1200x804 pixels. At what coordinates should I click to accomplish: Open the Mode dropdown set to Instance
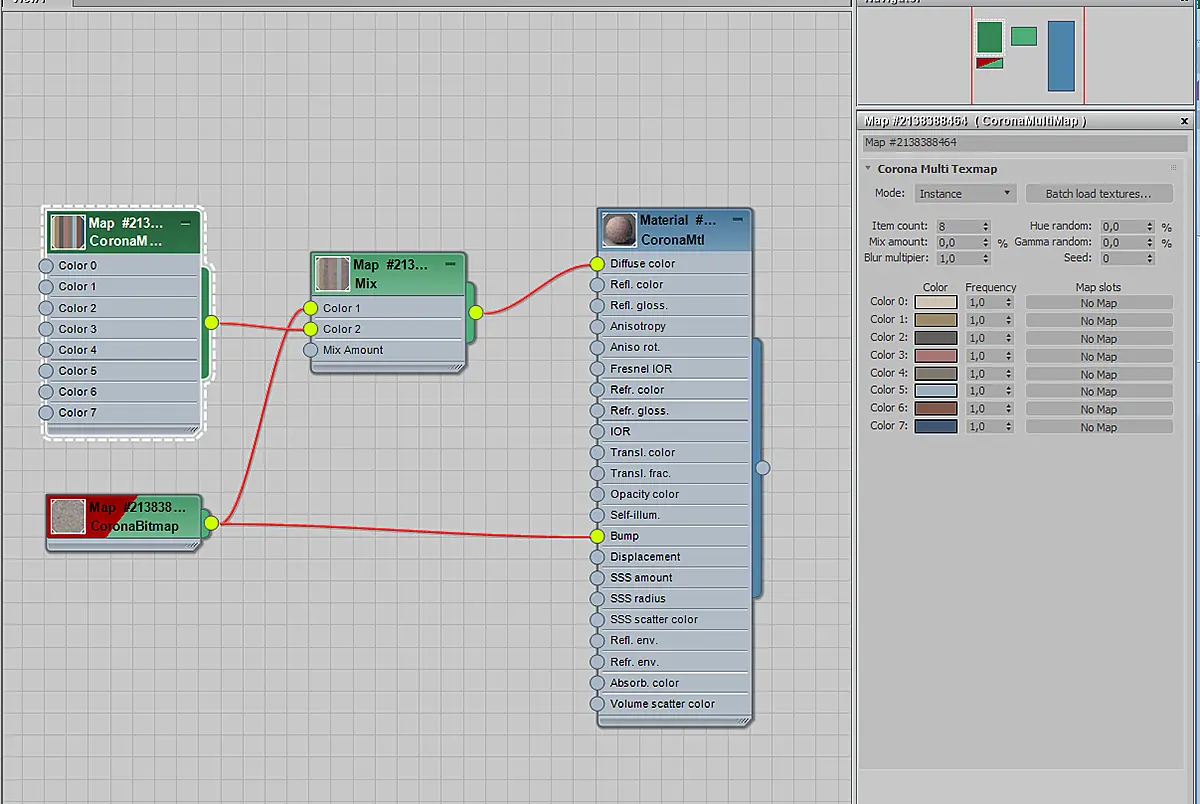[965, 194]
